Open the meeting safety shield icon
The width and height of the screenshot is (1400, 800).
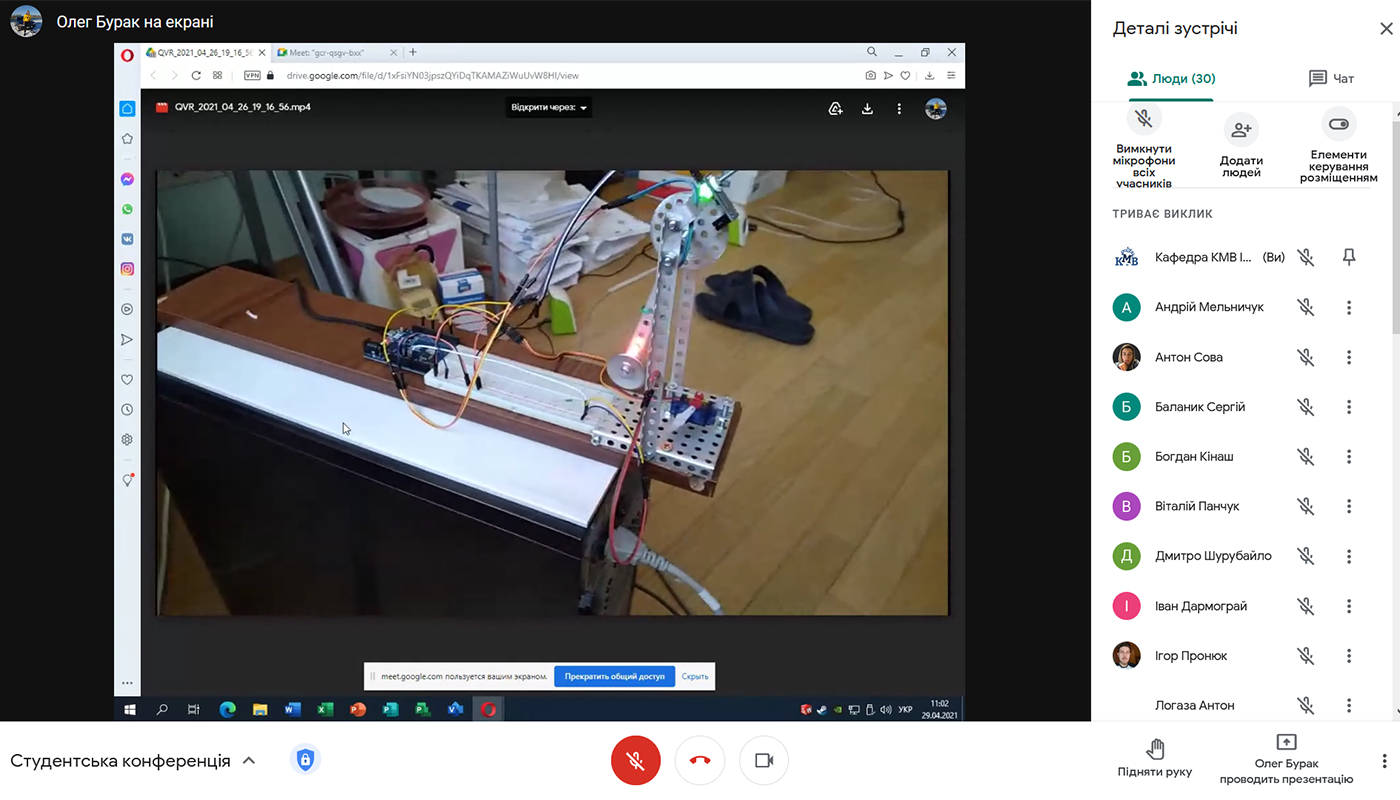tap(305, 760)
